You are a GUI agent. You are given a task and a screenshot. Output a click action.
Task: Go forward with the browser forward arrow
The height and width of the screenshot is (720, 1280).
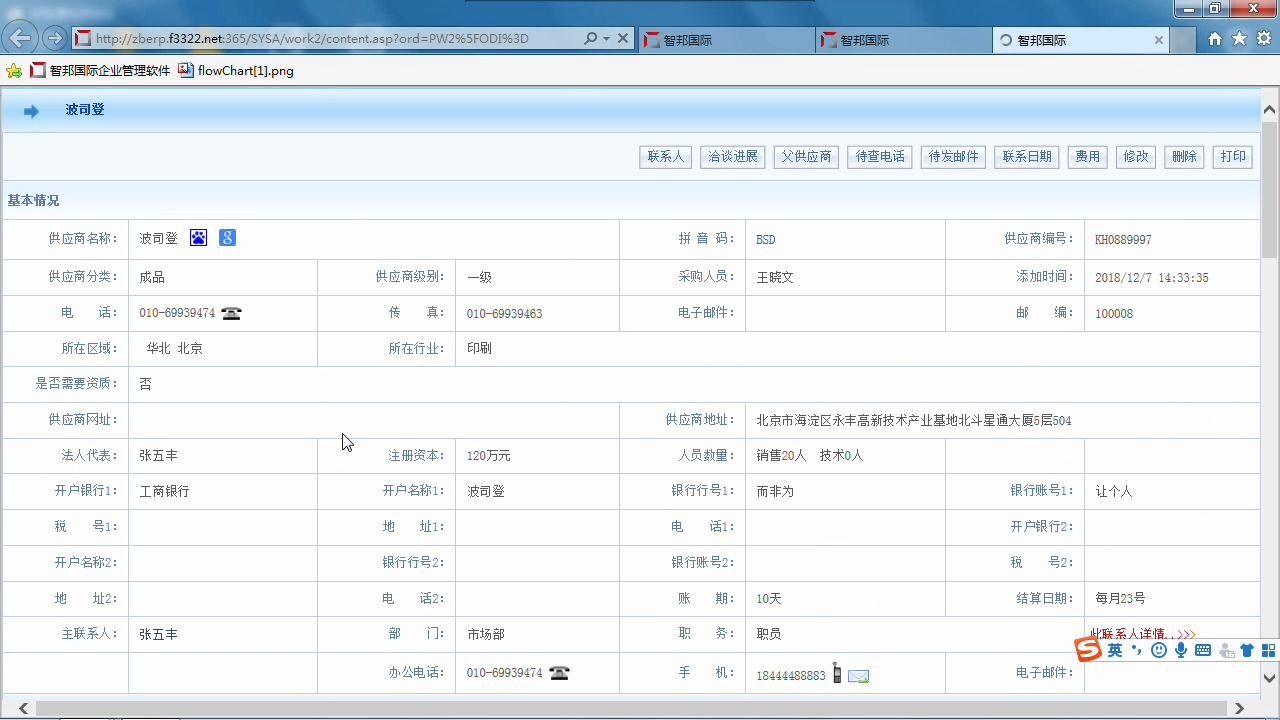pos(55,39)
